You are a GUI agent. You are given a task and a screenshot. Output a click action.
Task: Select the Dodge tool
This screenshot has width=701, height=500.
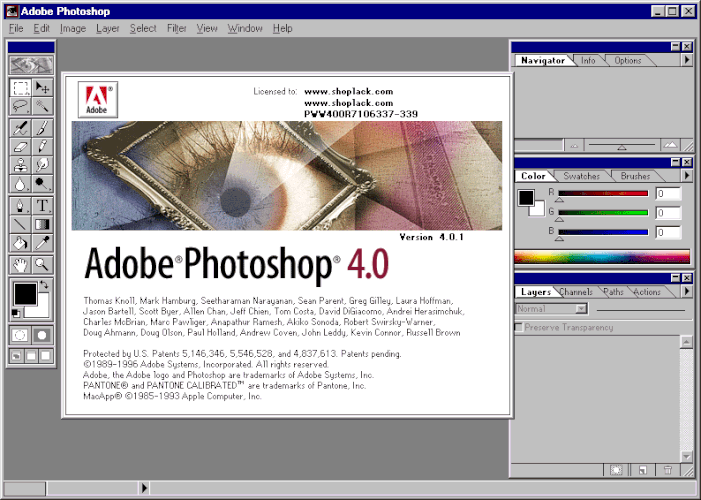tap(42, 184)
